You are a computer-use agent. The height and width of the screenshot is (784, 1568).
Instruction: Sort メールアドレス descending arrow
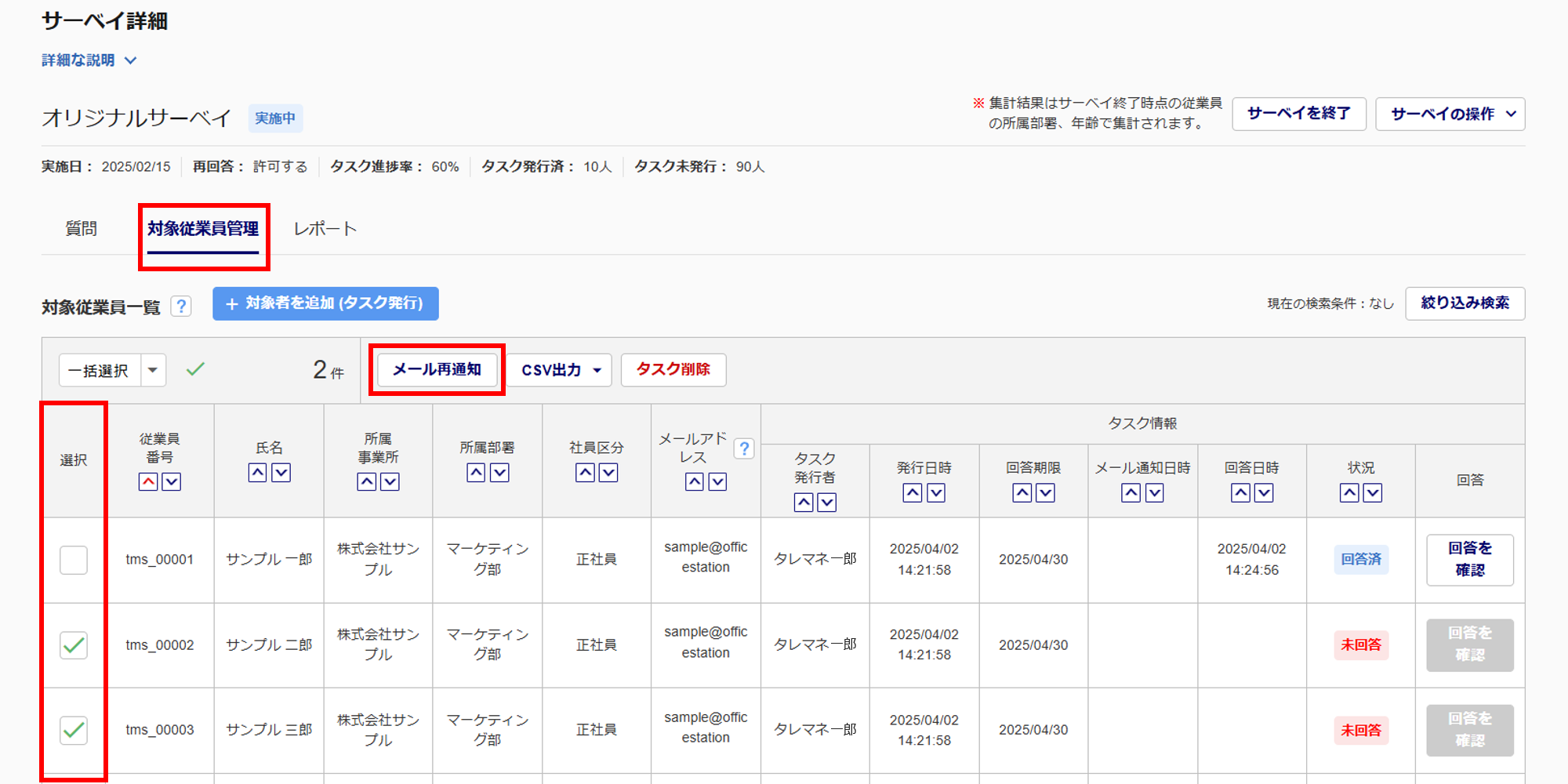[717, 481]
